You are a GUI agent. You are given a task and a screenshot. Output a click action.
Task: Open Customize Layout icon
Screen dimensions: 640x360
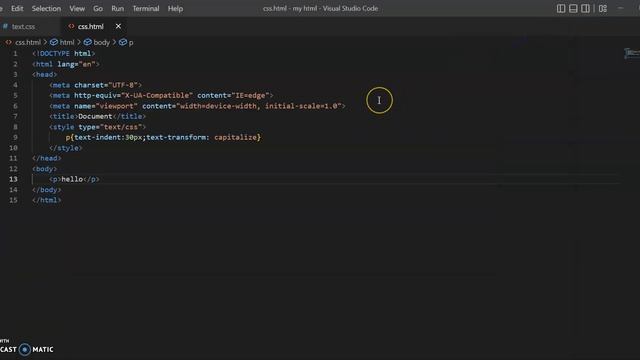tap(603, 9)
